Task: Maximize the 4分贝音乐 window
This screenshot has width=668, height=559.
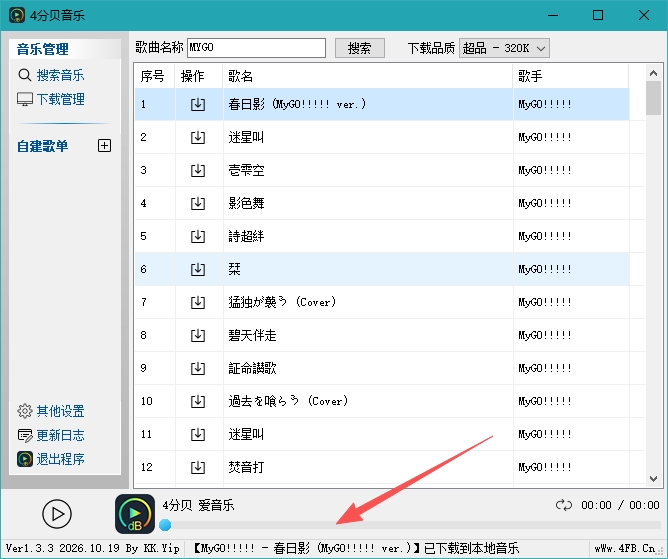Action: [x=598, y=15]
